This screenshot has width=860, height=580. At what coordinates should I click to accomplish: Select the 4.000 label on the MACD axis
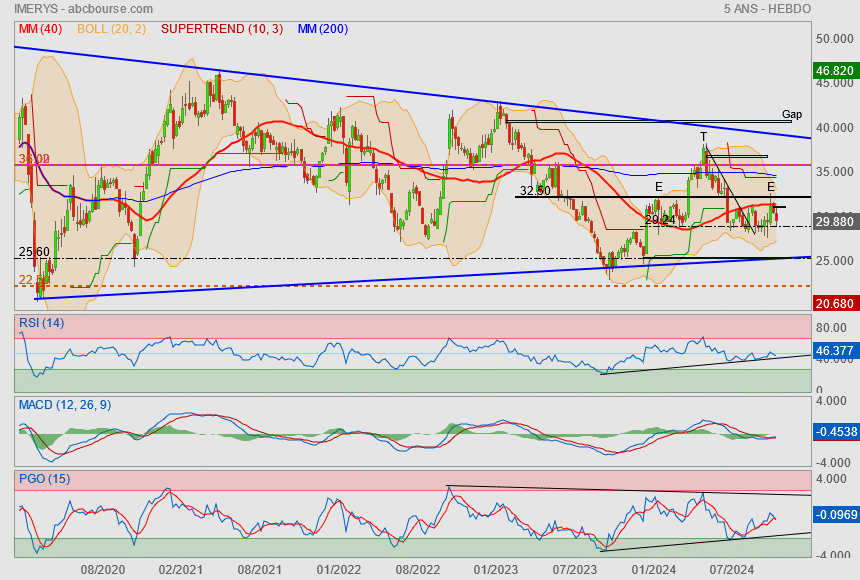point(831,401)
